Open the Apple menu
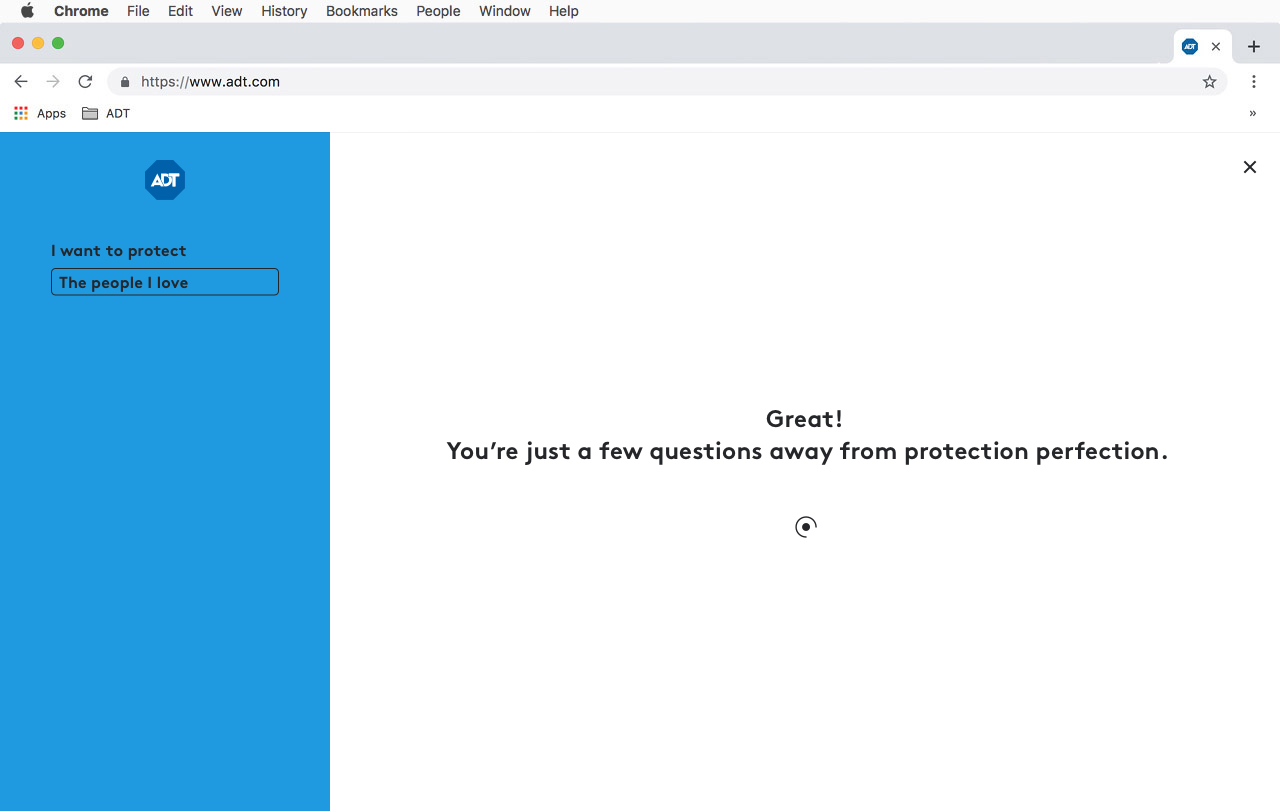 (27, 11)
